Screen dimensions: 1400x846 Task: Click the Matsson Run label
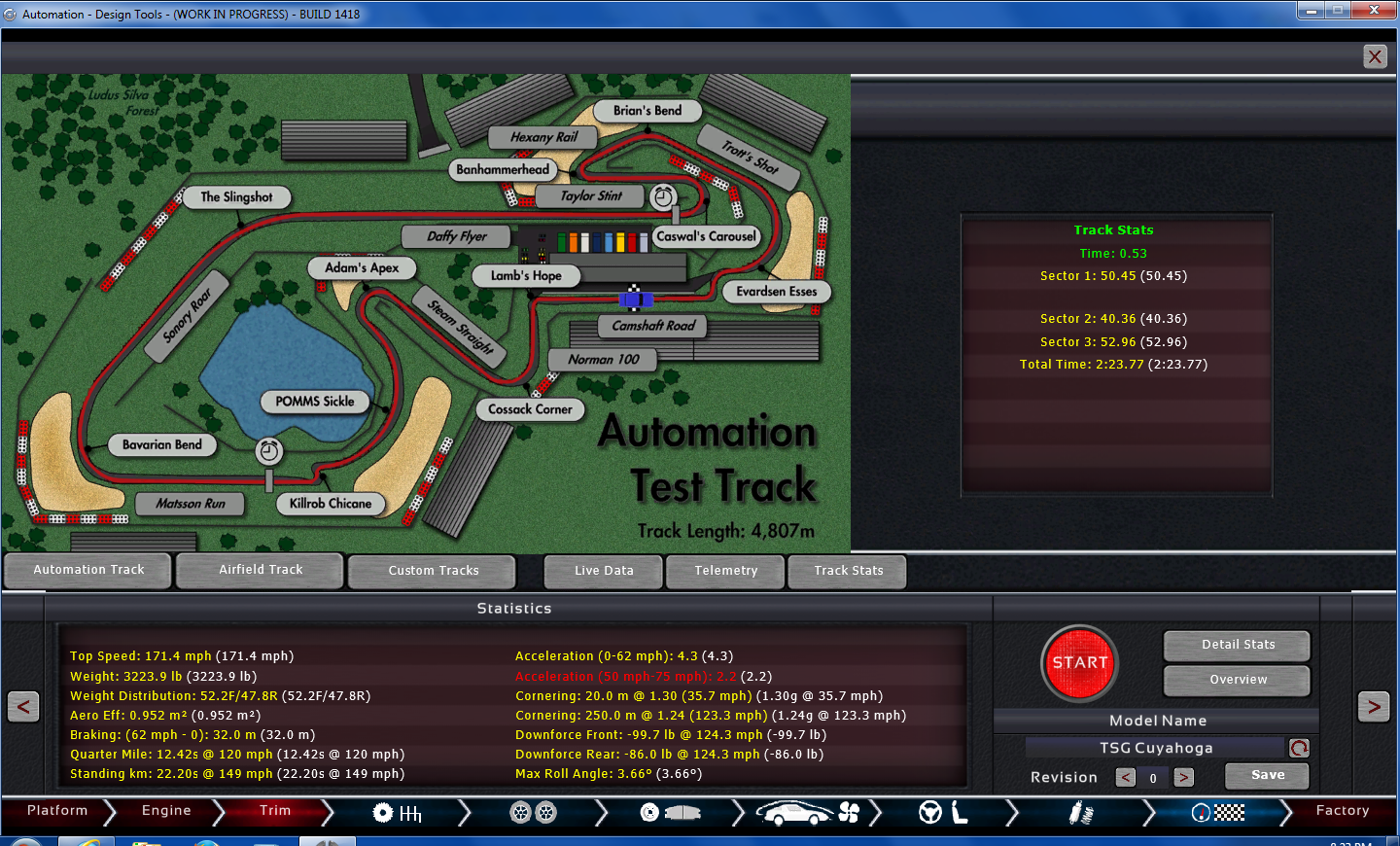191,504
